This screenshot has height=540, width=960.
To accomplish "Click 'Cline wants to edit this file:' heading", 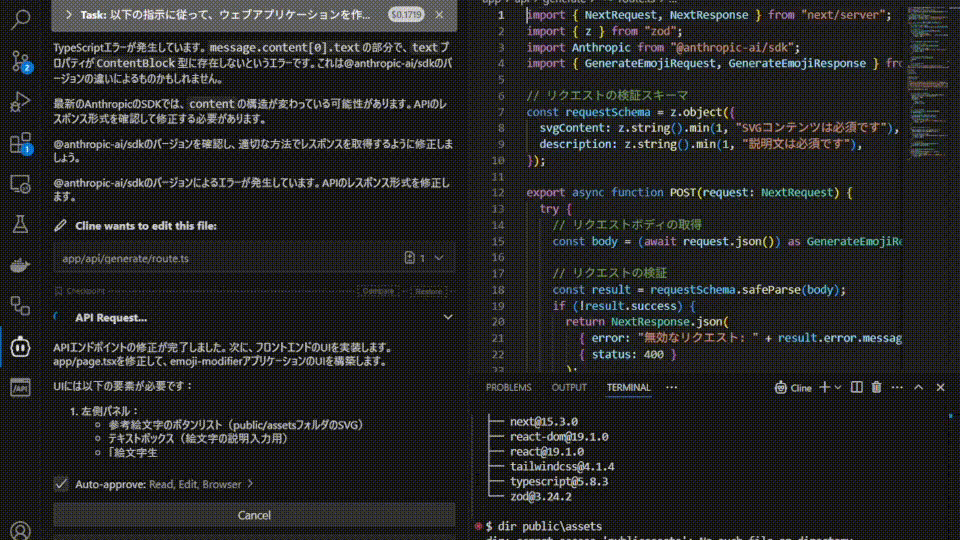I will click(x=146, y=226).
